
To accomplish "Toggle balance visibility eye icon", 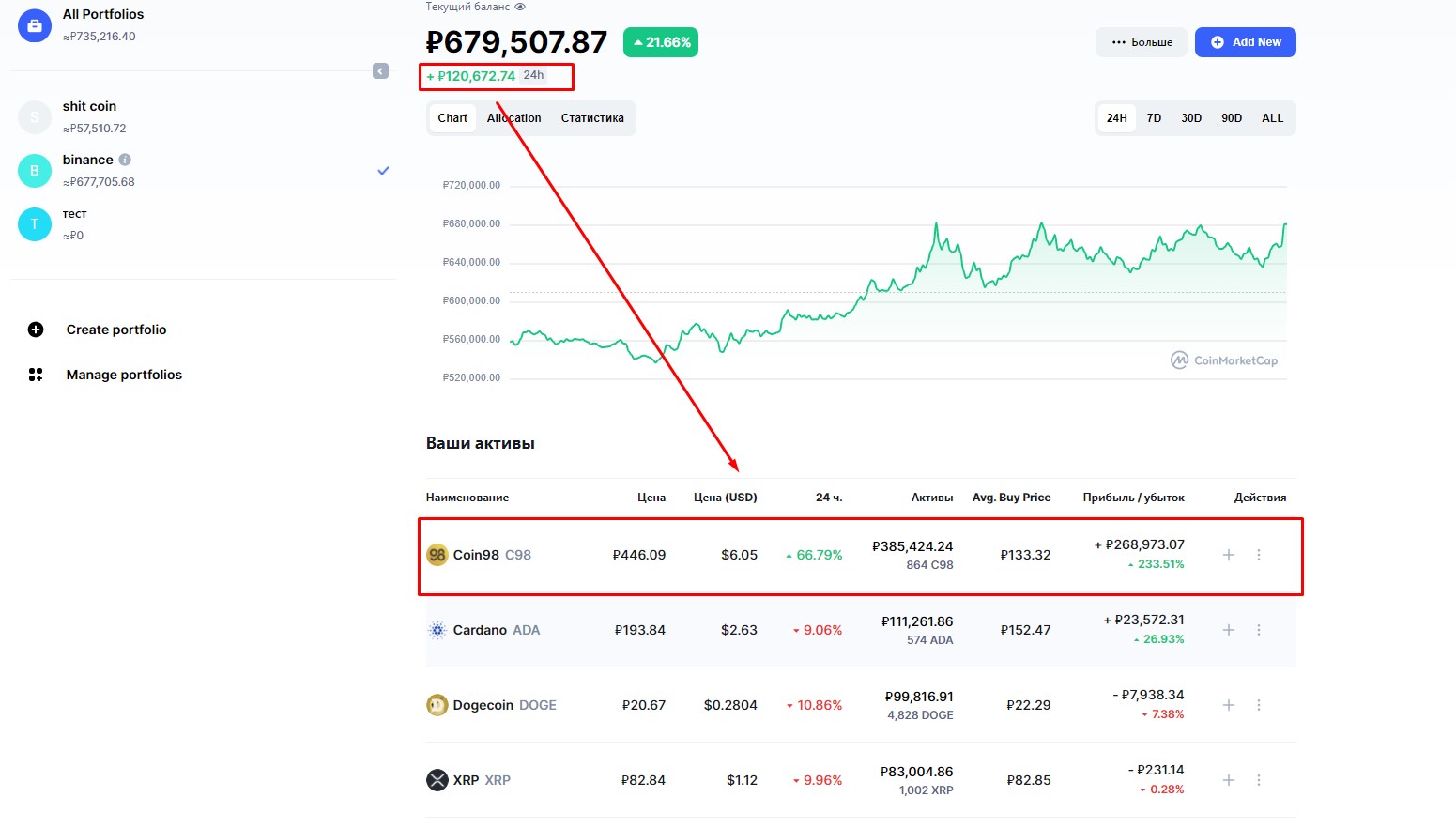I will pyautogui.click(x=520, y=7).
